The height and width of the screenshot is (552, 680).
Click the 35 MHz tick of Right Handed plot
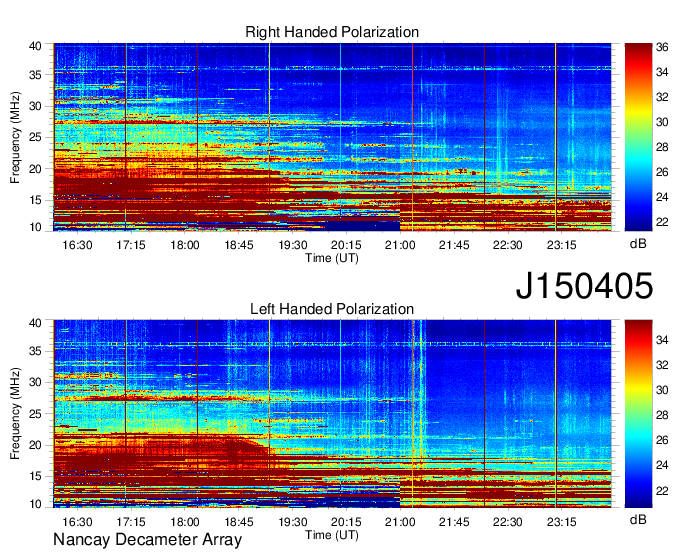click(35, 75)
